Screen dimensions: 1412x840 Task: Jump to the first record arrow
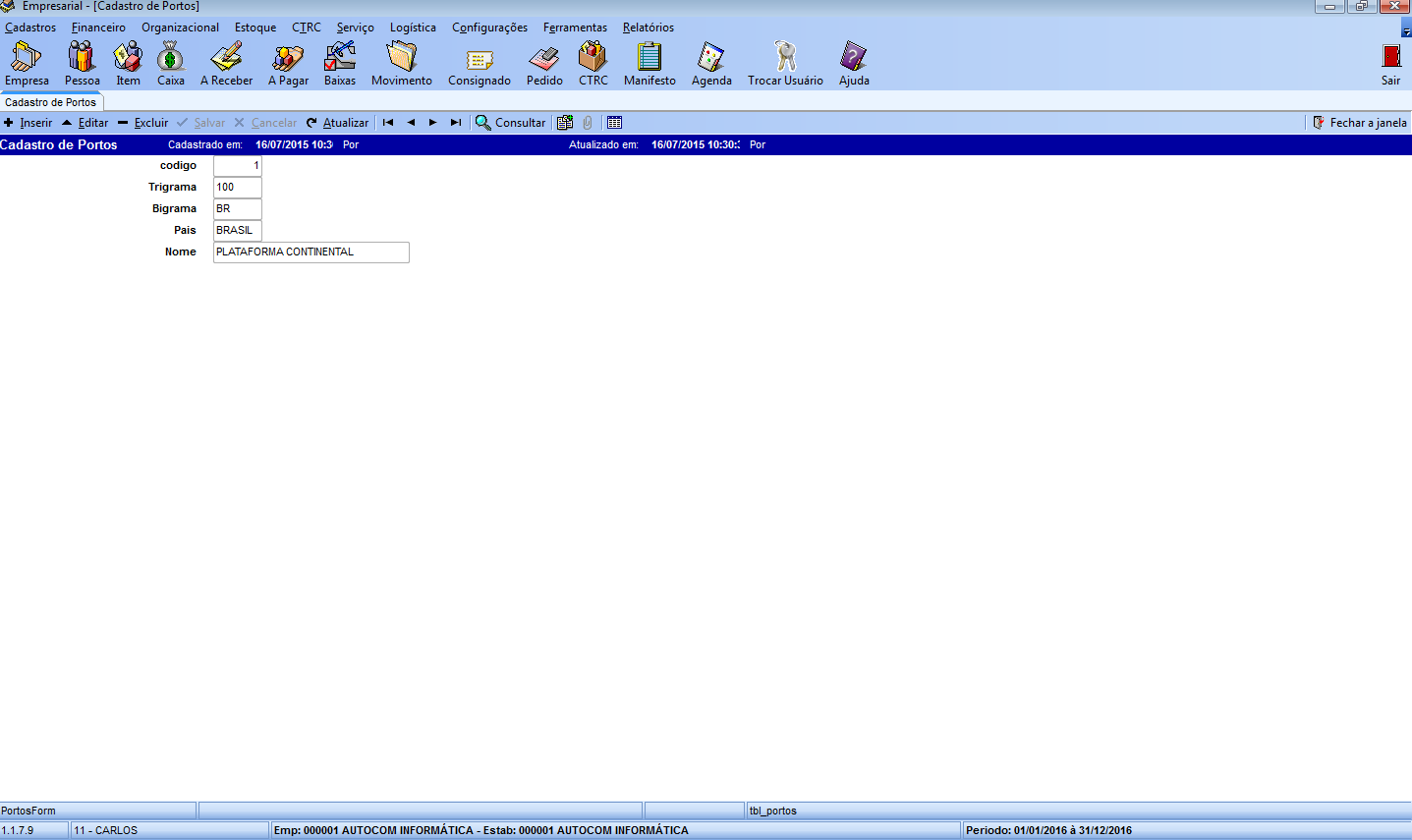click(388, 123)
